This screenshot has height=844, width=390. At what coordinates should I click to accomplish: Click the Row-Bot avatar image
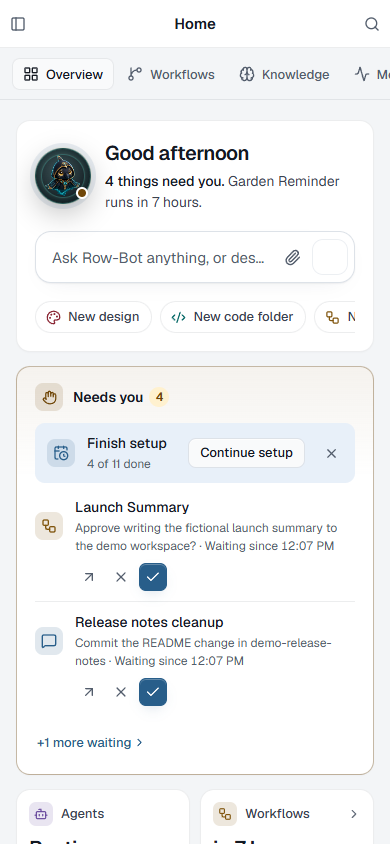tap(63, 176)
